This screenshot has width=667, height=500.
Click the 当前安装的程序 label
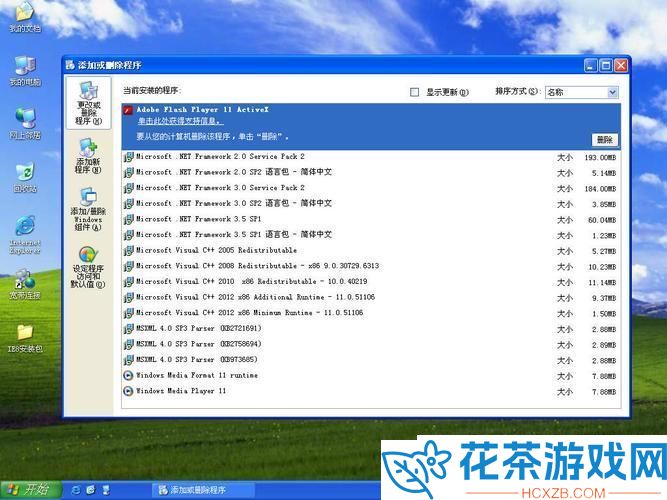152,90
